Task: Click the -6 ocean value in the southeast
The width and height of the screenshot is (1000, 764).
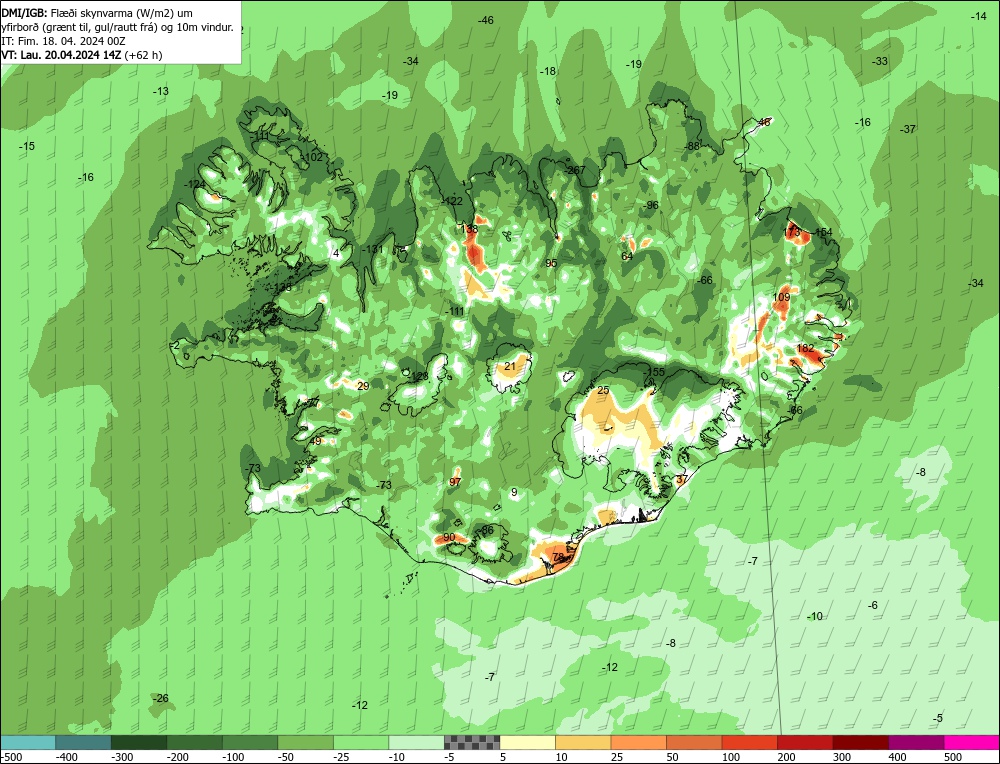Action: (x=873, y=605)
